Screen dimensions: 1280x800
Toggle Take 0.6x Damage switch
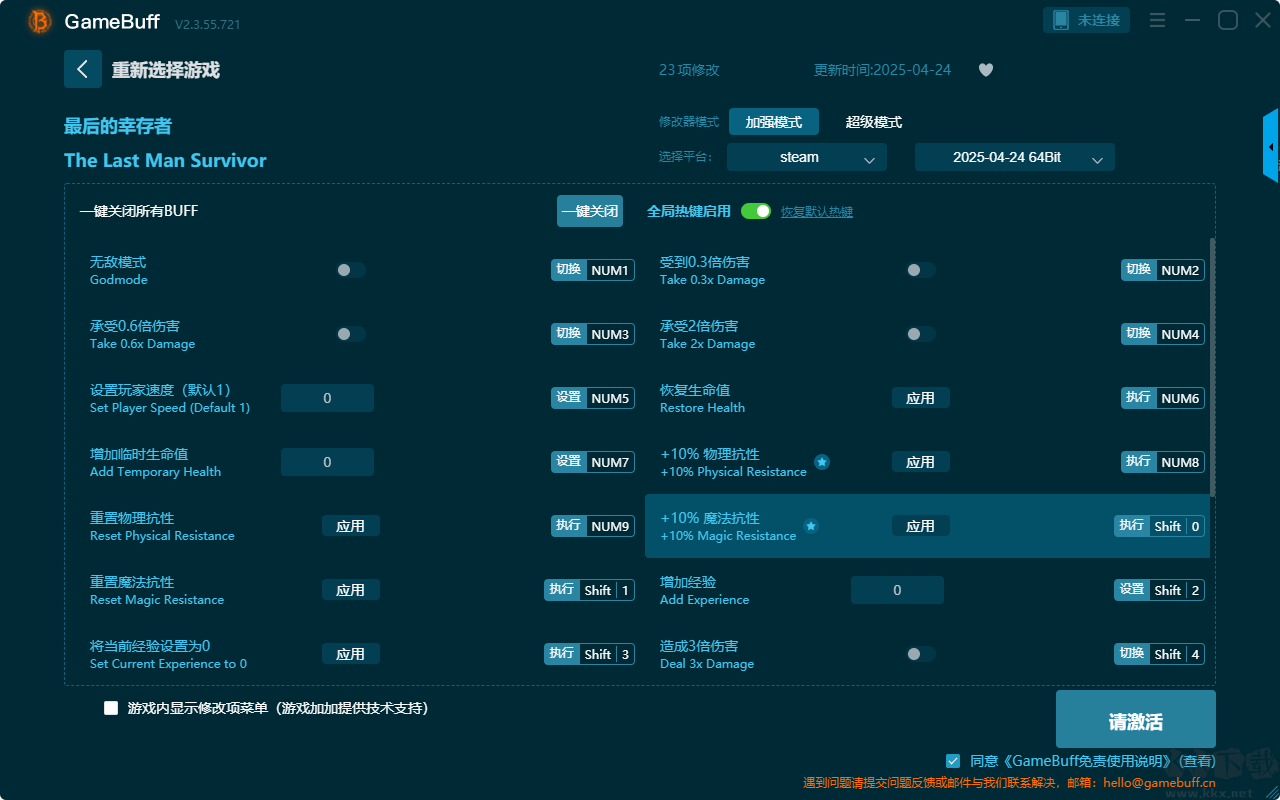click(351, 334)
